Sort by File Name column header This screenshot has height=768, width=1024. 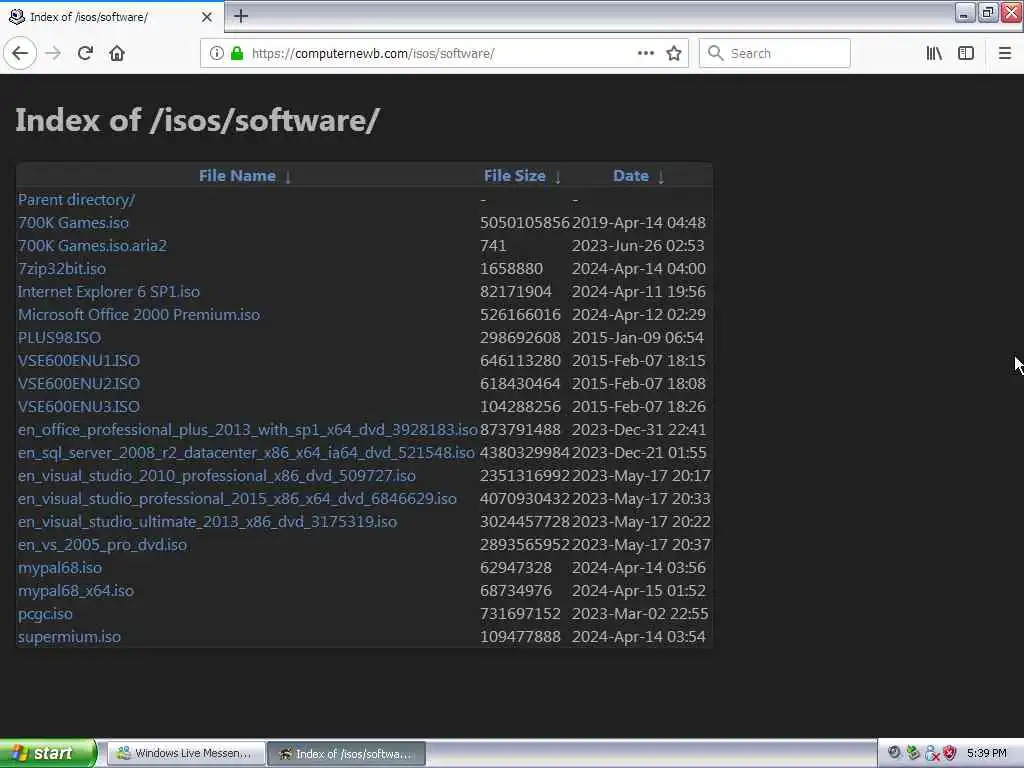237,176
